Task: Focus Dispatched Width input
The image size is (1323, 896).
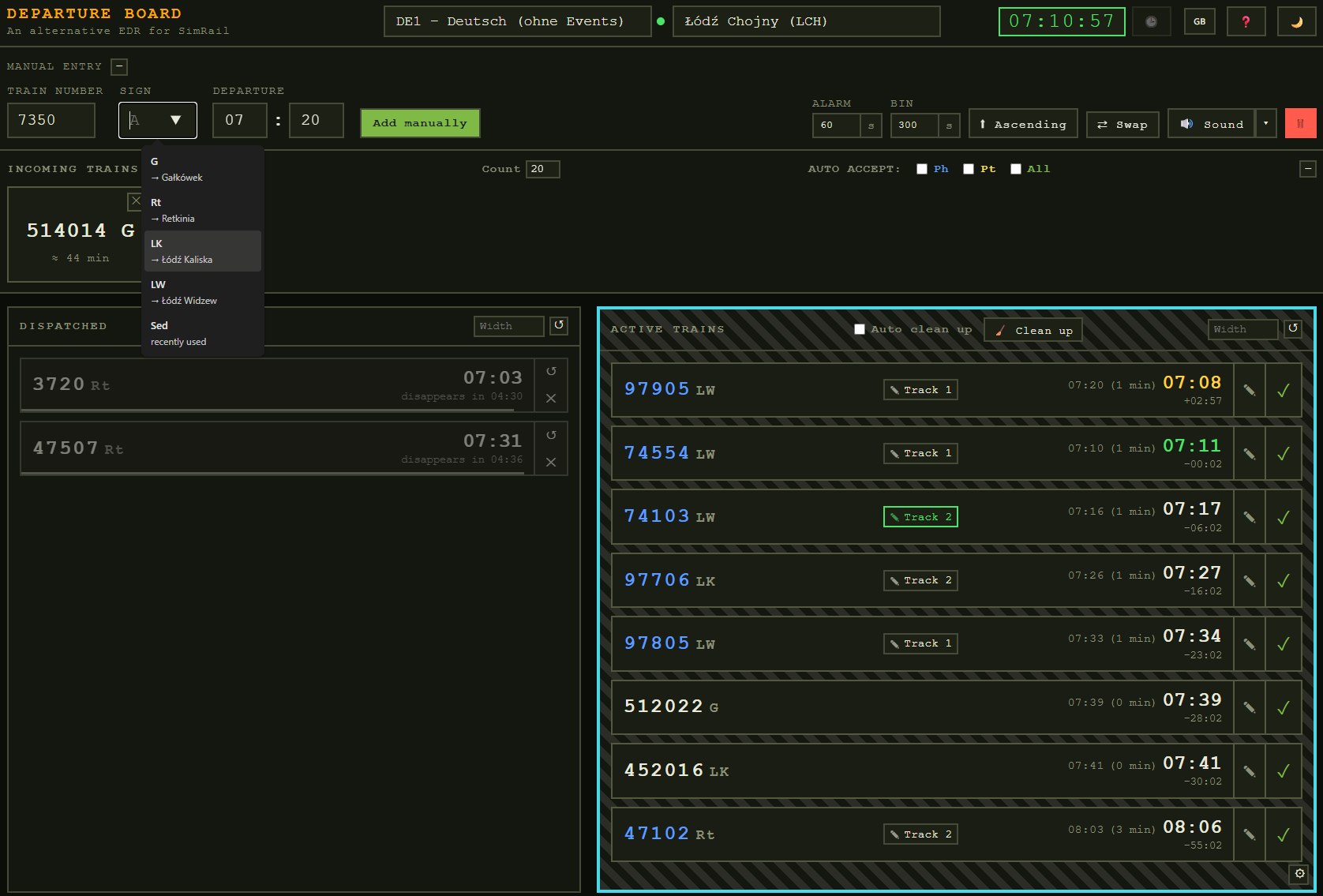Action: pyautogui.click(x=509, y=326)
